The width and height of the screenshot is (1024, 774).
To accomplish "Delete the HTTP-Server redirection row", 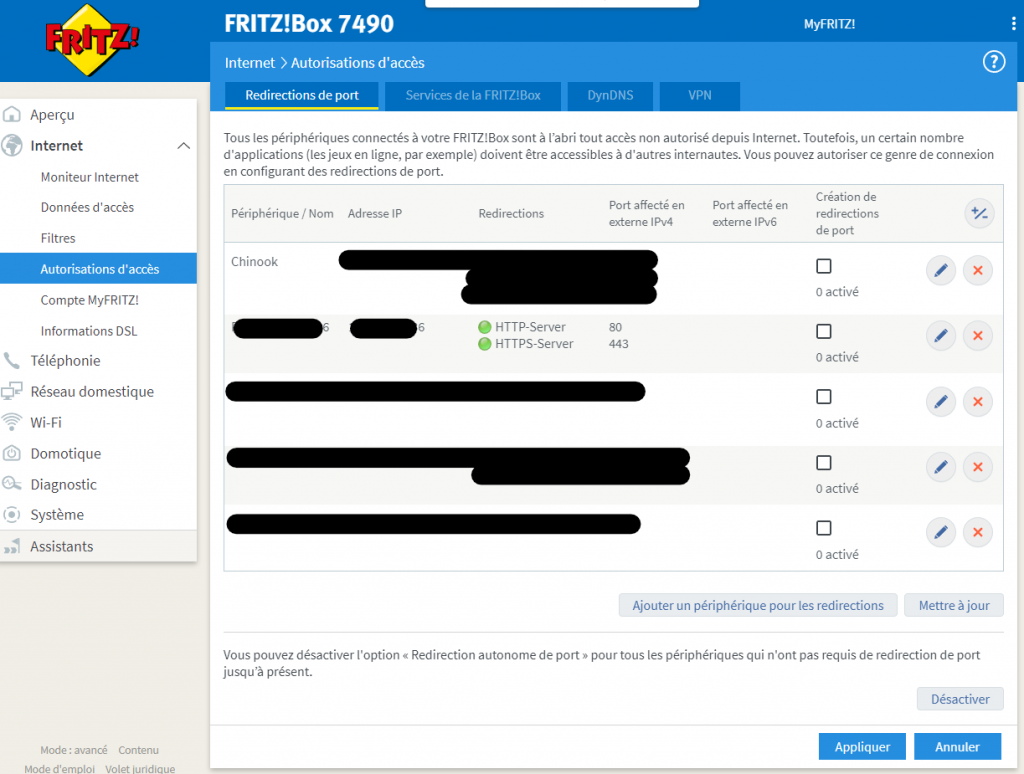I will tap(978, 336).
